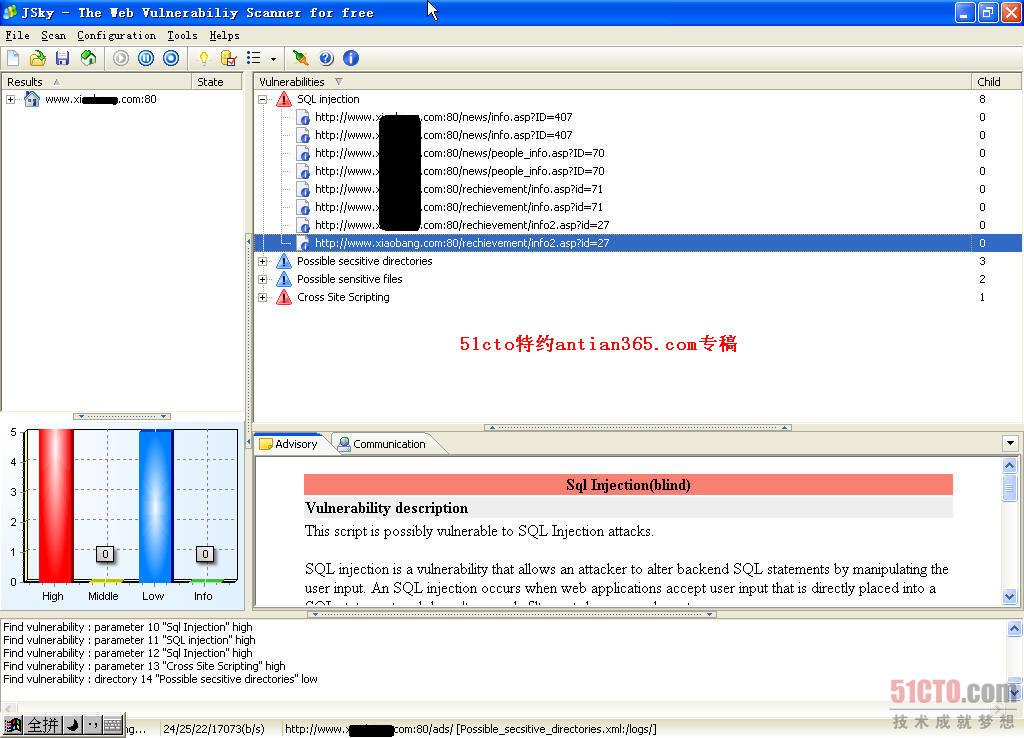Image resolution: width=1024 pixels, height=738 pixels.
Task: Select the SQL injection tree item
Action: click(x=328, y=99)
